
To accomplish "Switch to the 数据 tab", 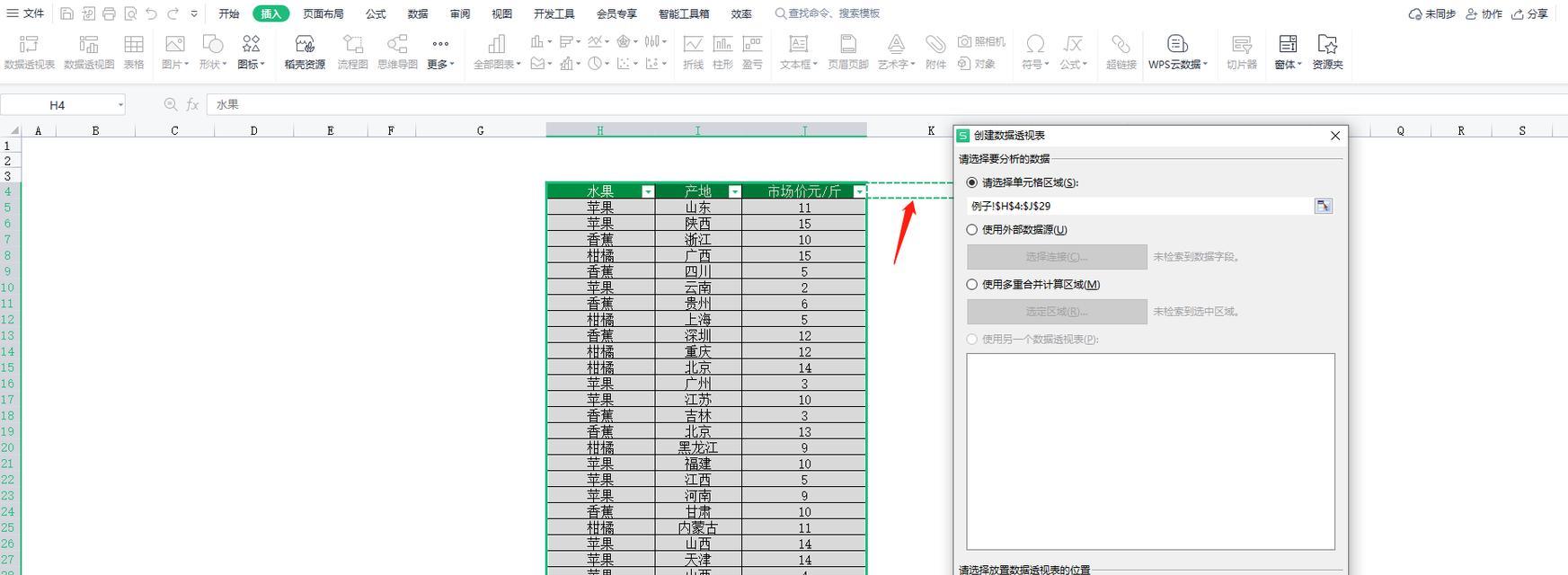I will [x=418, y=13].
